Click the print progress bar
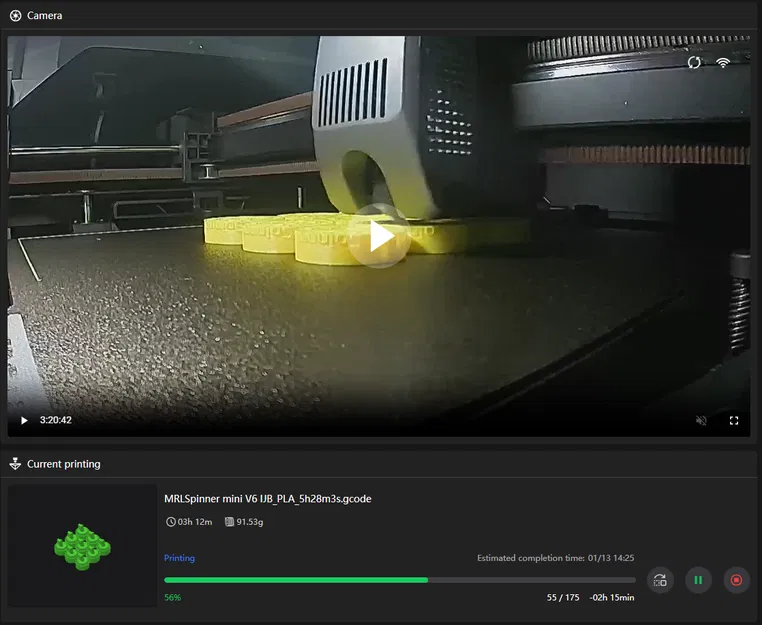762x625 pixels. 399,580
